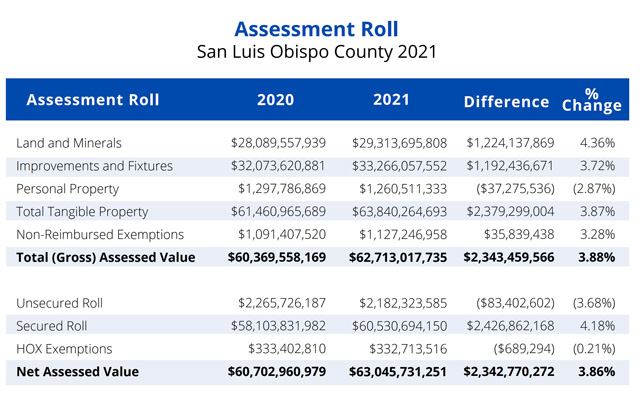This screenshot has width=640, height=397.
Task: Select the 'Total Tangible Property' row label
Action: tap(82, 212)
